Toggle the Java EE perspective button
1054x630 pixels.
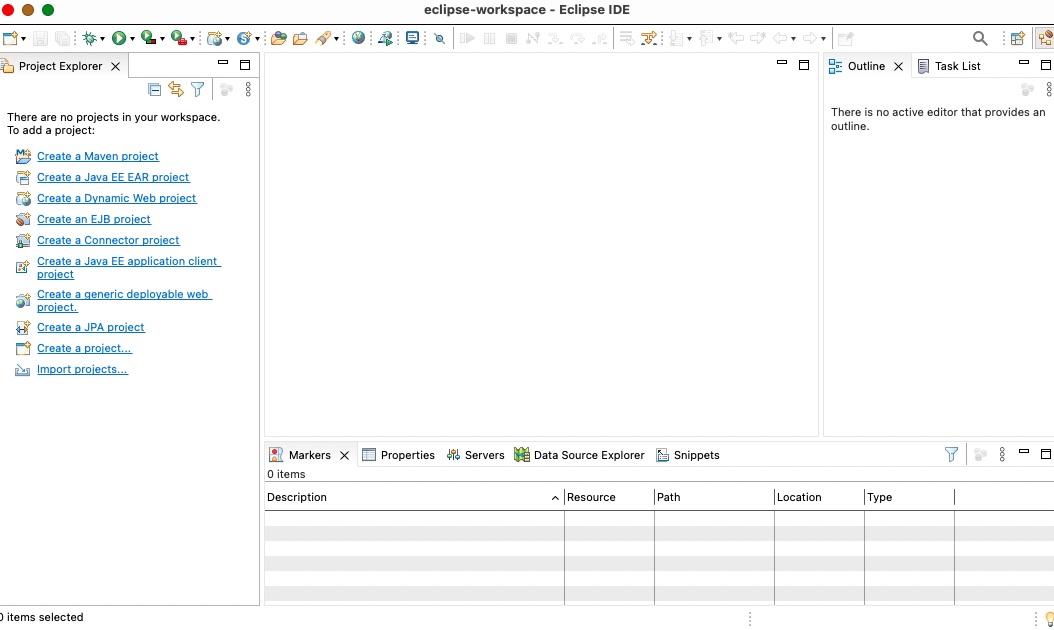click(1044, 38)
